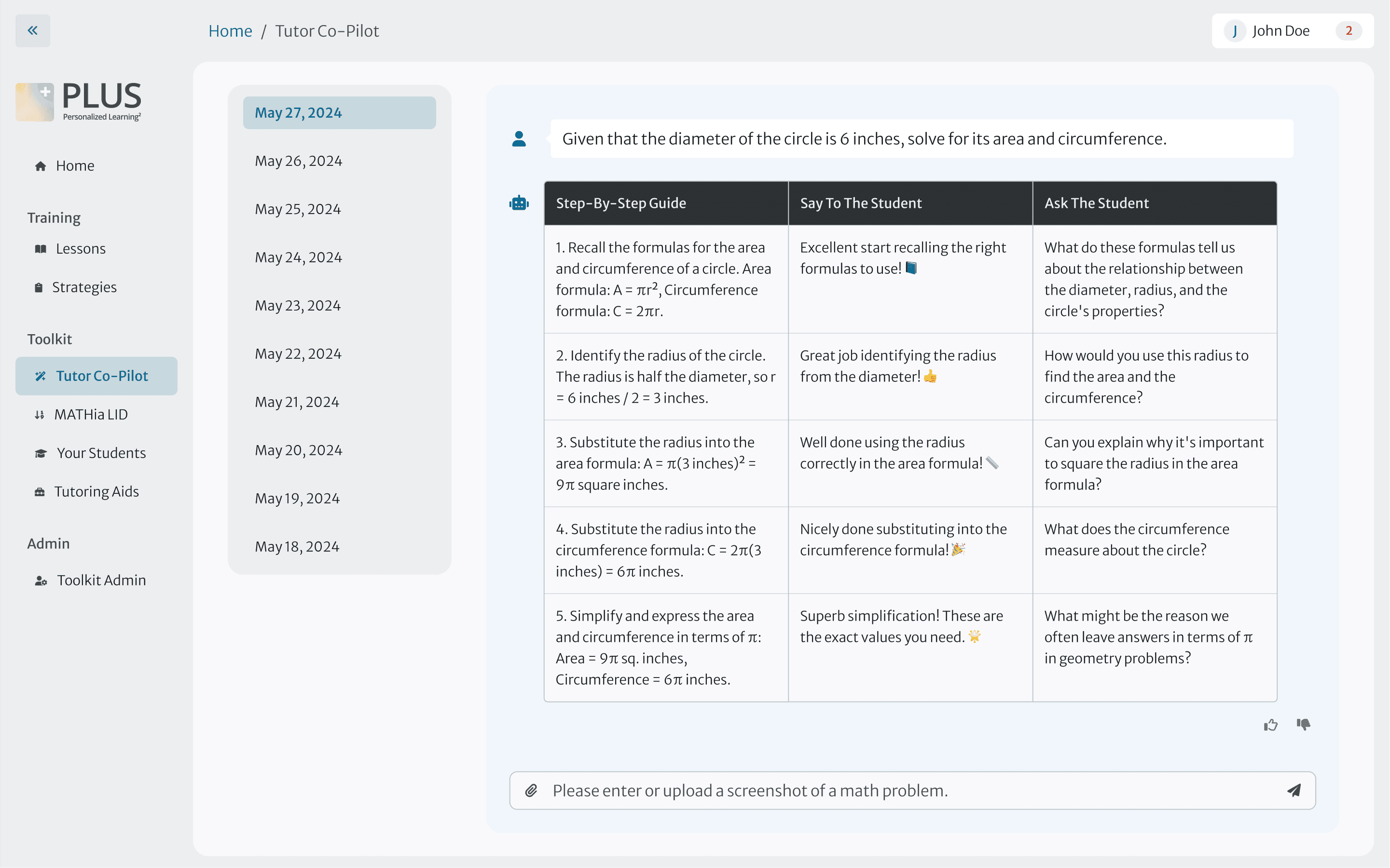Open the May 22, 2024 chat history
This screenshot has height=868, width=1390.
click(x=340, y=353)
